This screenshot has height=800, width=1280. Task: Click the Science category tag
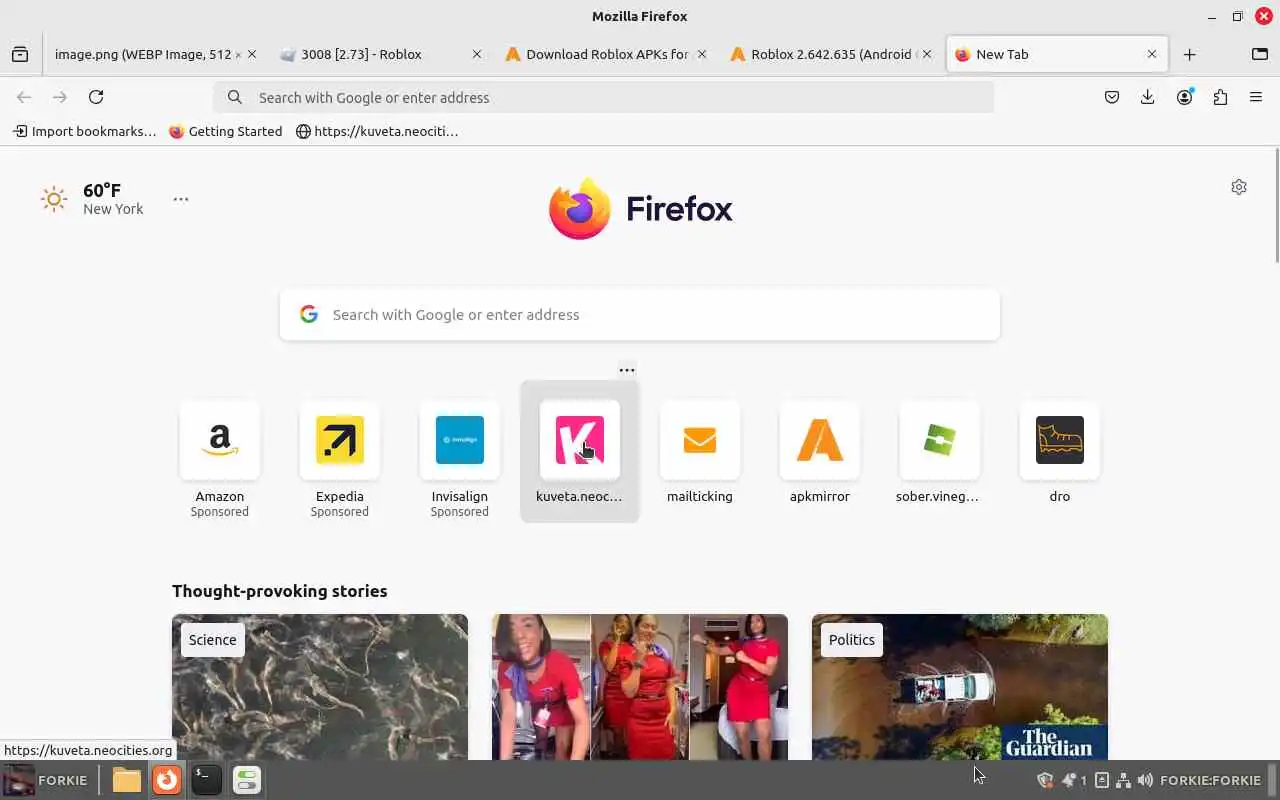click(213, 640)
